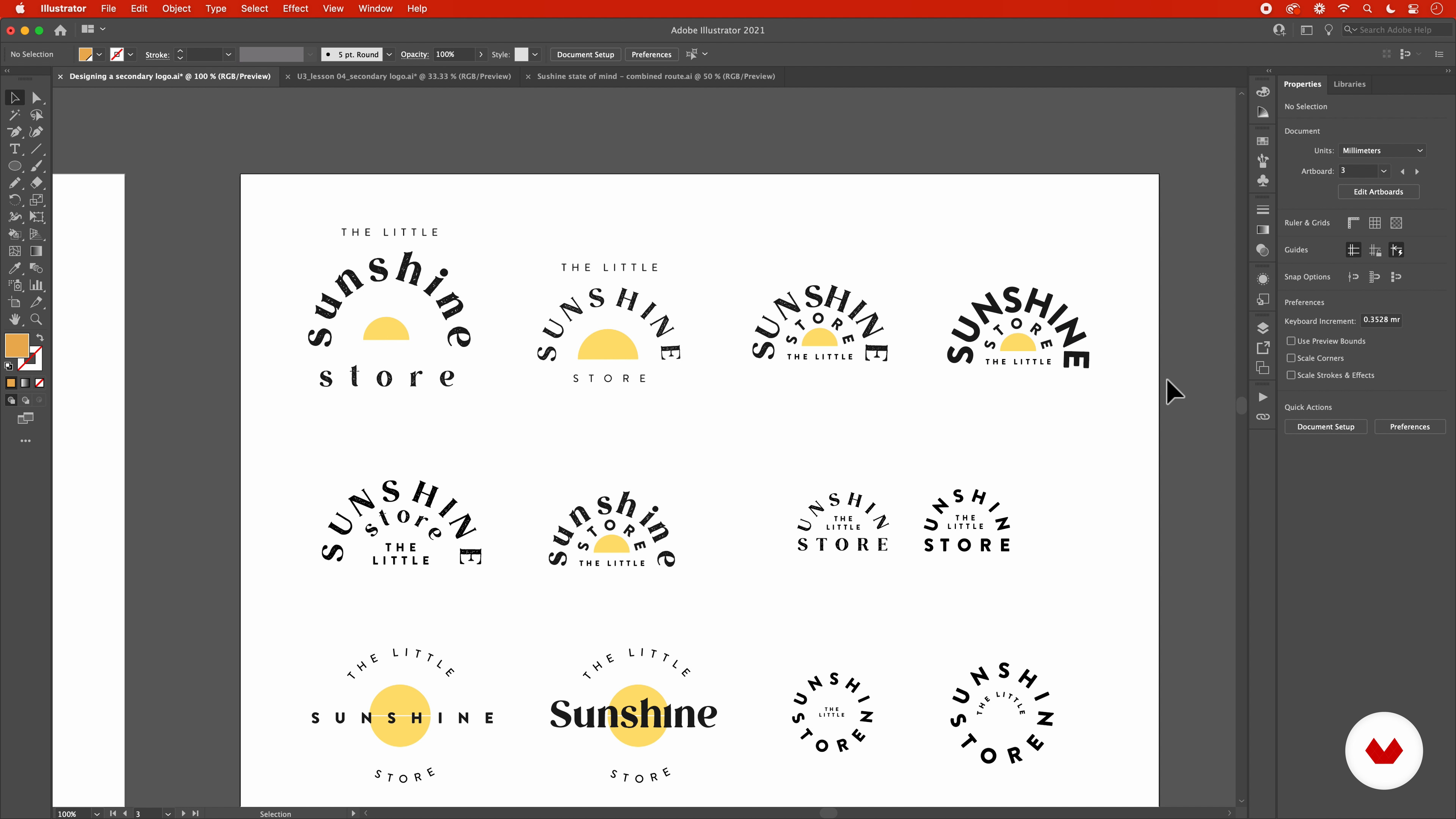
Task: Enable Use Preview Bounds checkbox
Action: (1291, 341)
